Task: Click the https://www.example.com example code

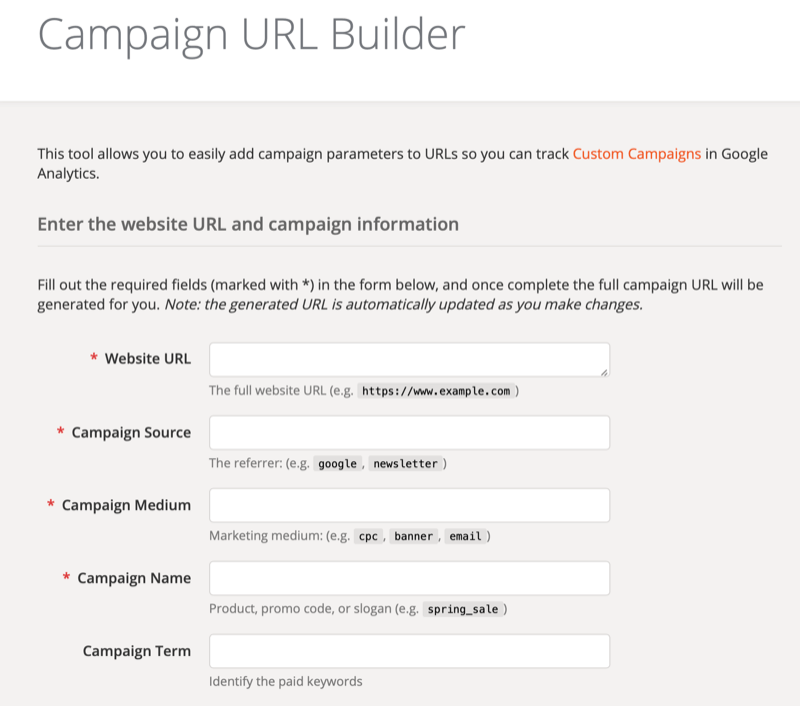Action: click(x=438, y=391)
